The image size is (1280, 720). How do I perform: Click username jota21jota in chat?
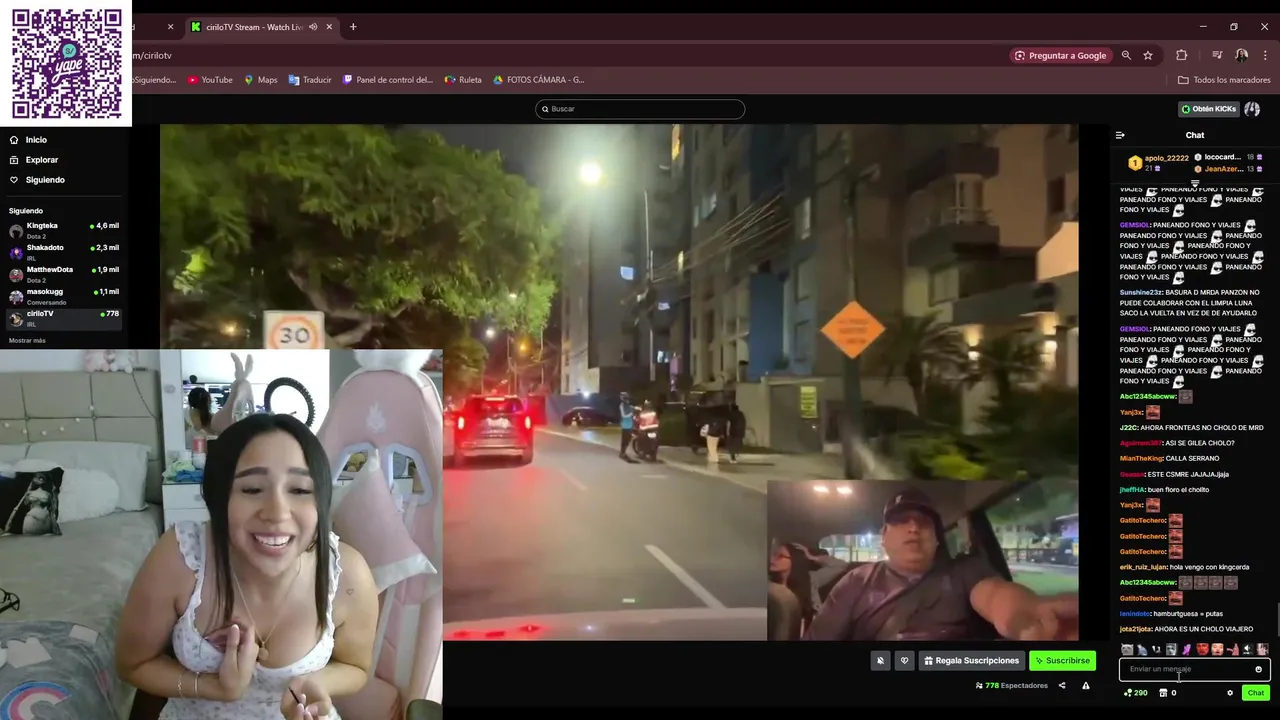(1135, 629)
